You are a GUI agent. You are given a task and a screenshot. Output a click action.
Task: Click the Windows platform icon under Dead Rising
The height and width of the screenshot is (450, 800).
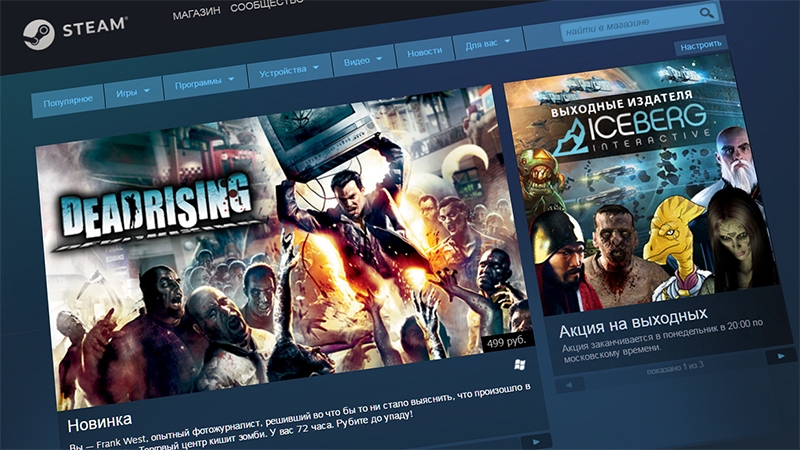coord(519,364)
